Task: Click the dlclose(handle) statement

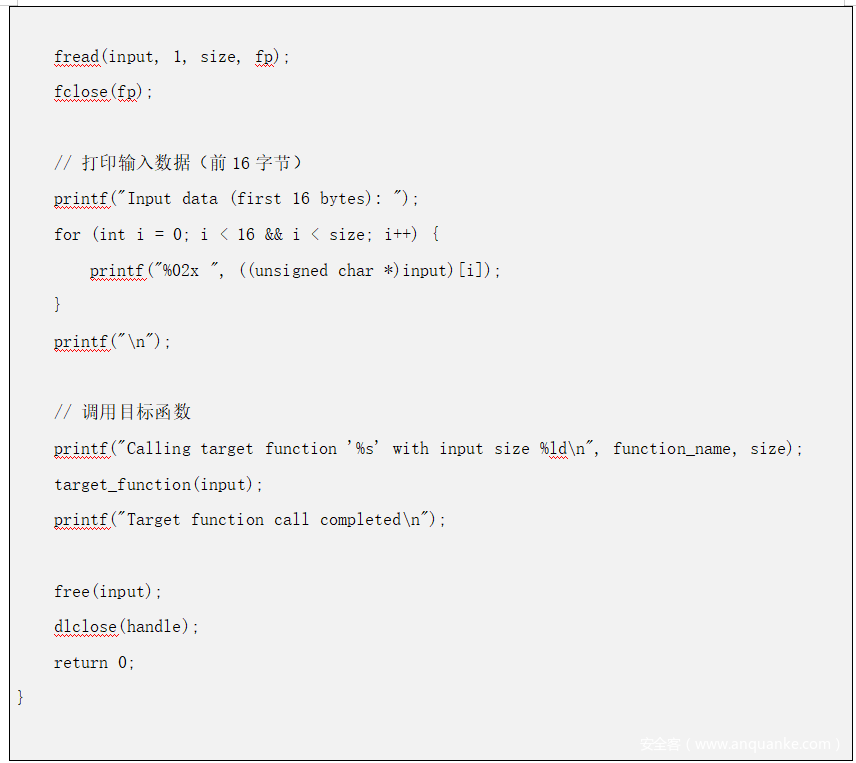Action: (x=127, y=627)
